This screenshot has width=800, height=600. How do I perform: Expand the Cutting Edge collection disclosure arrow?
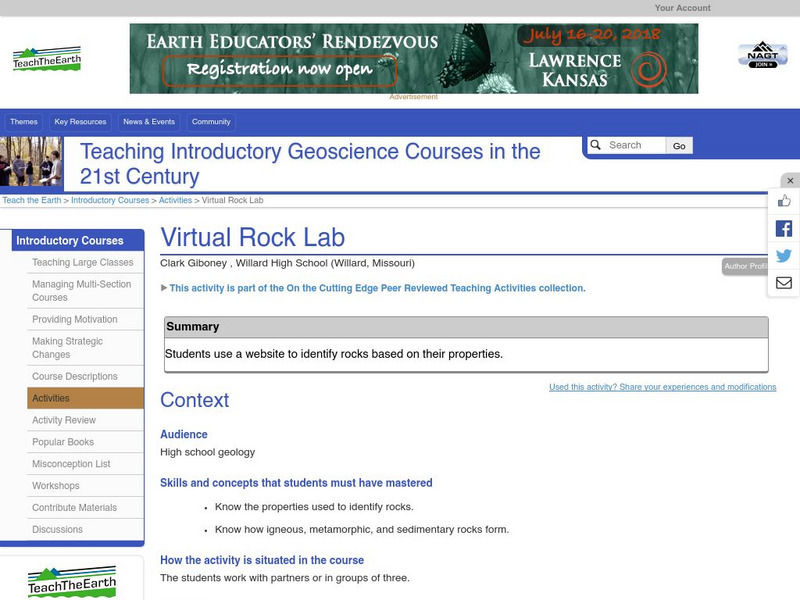click(165, 287)
